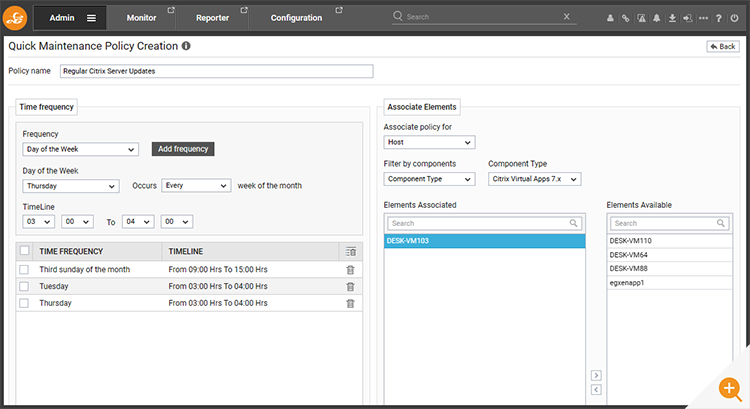
Task: Open Monitor in new window via its icon
Action: 171,10
